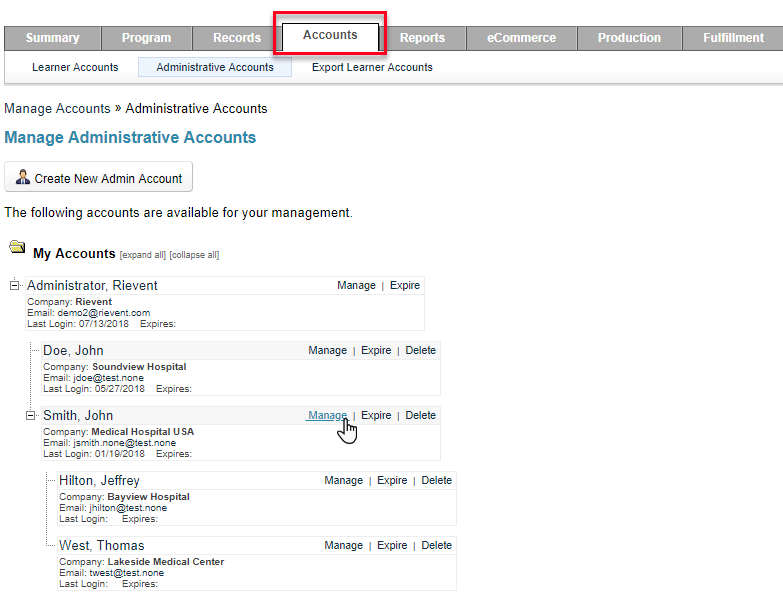The image size is (783, 614).
Task: Collapse the Smith, John tree node
Action: pos(30,415)
